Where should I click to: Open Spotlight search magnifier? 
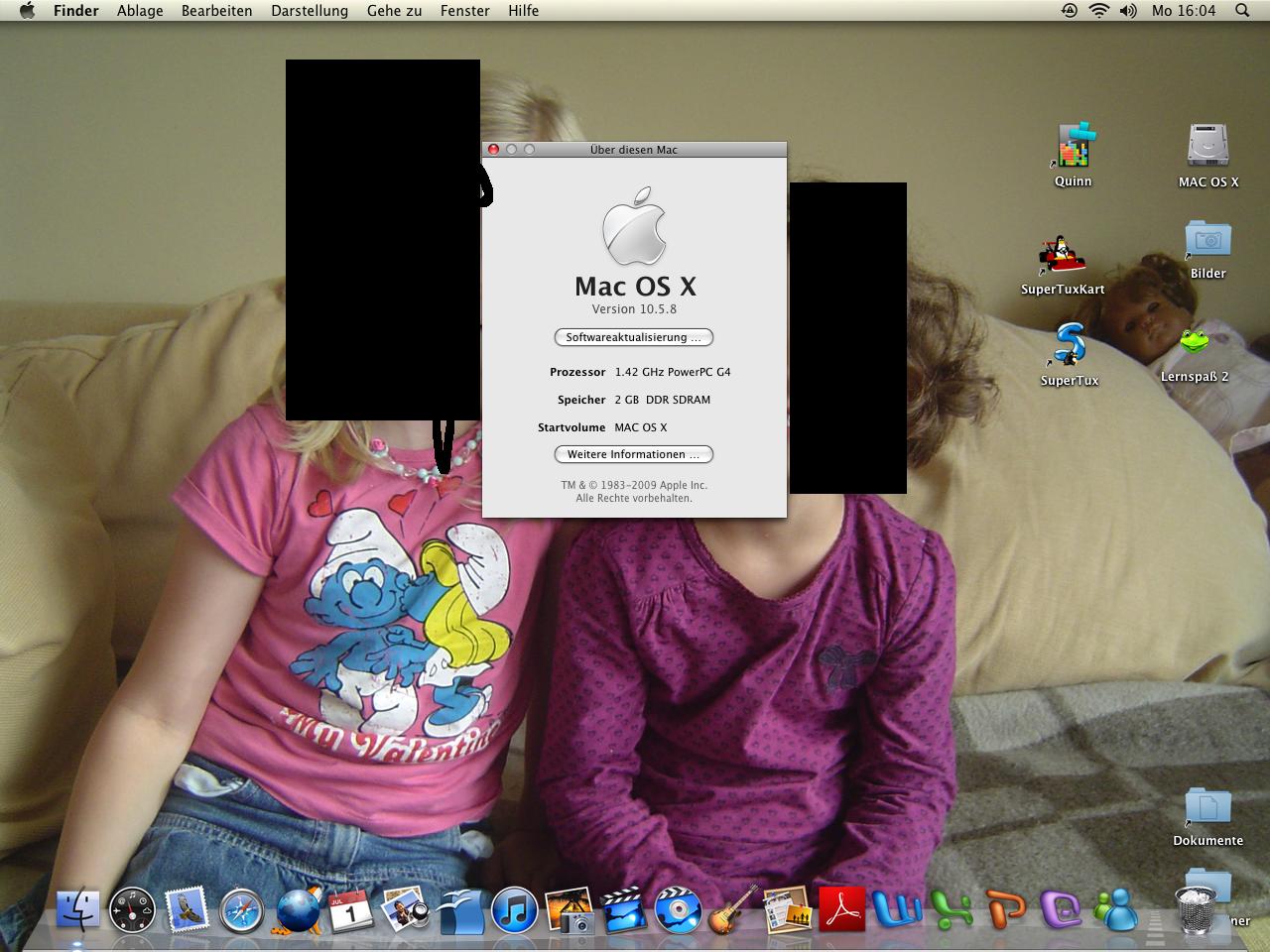tap(1241, 11)
